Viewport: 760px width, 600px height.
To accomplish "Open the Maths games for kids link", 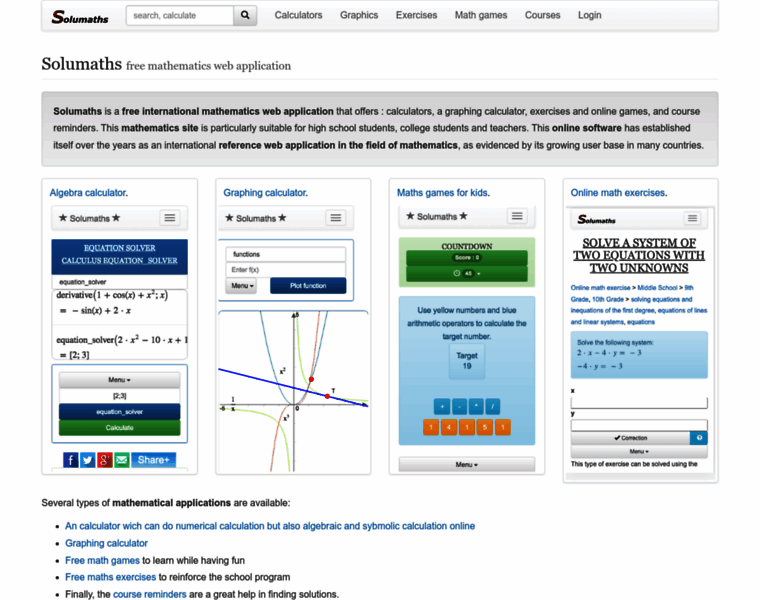I will coord(443,193).
